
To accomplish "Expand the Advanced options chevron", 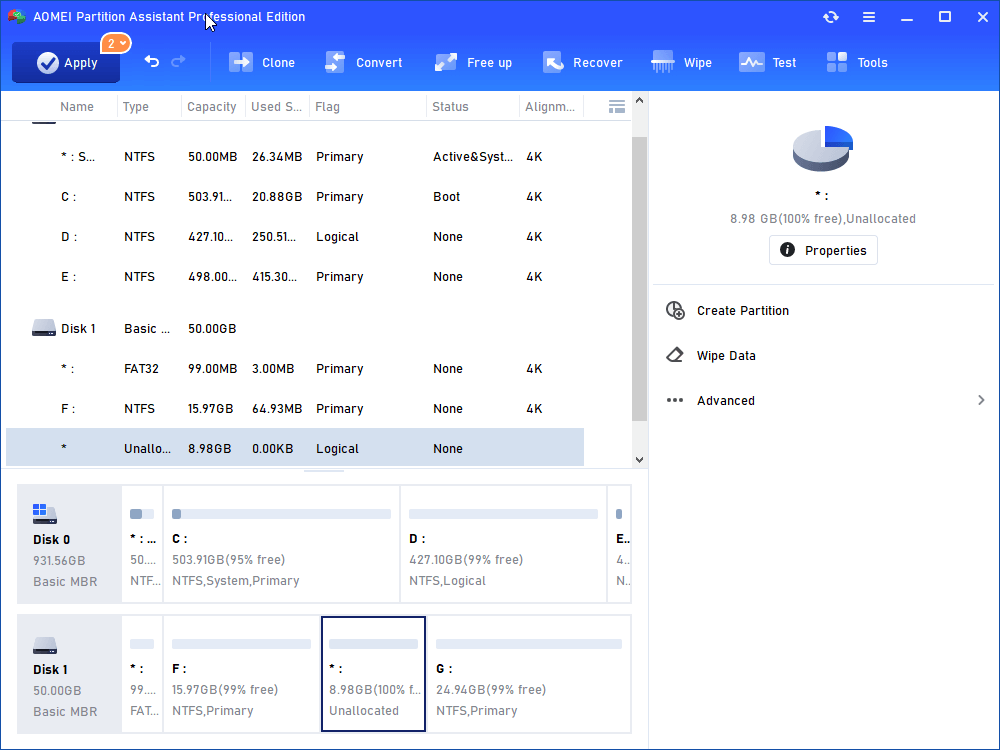I will click(x=981, y=401).
